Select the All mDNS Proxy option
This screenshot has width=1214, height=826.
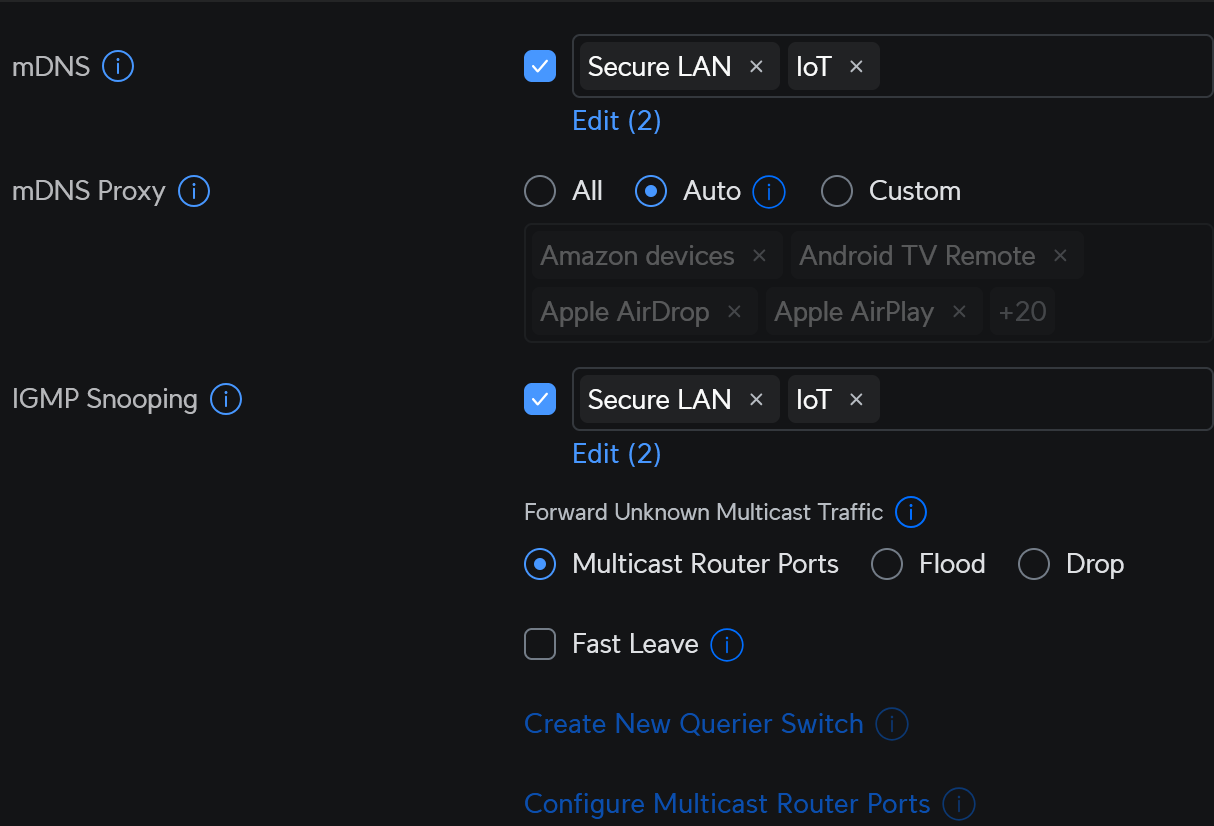point(540,191)
